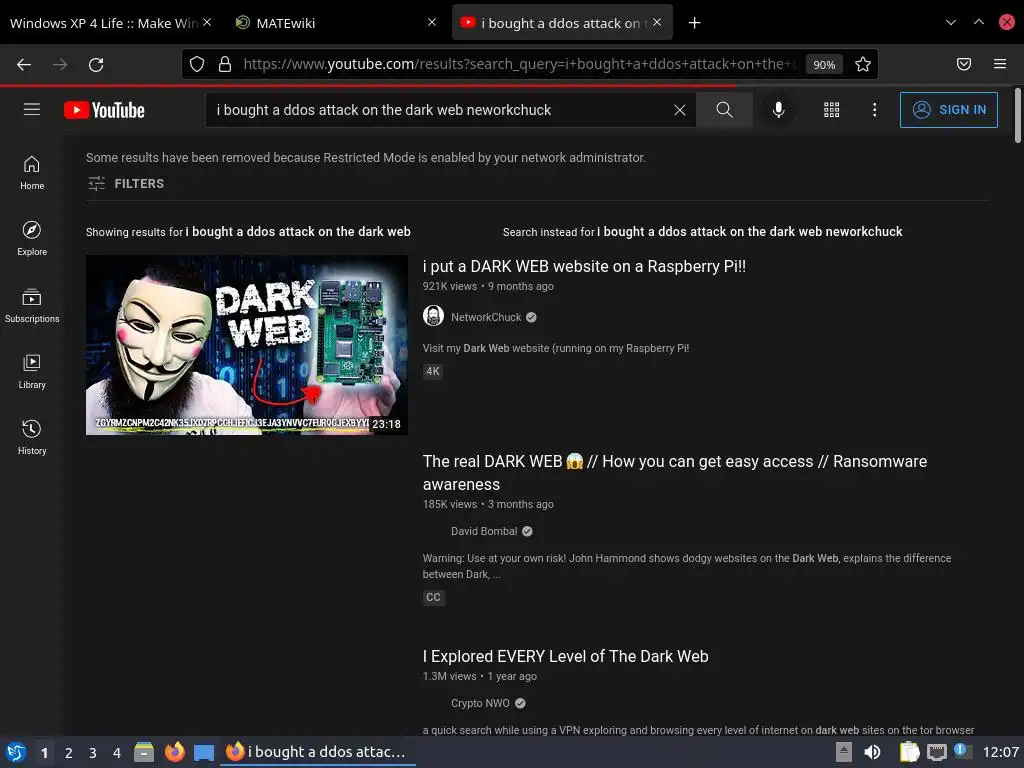Click the browser forward arrow
The image size is (1024, 768).
click(x=60, y=65)
